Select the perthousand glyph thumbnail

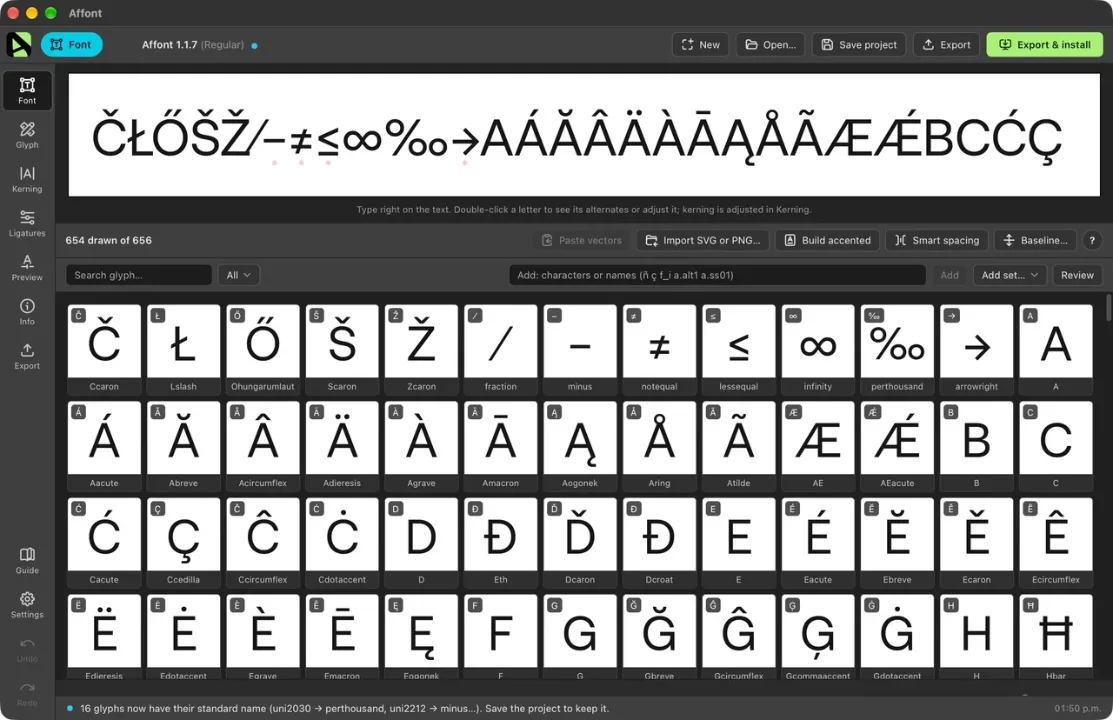(897, 349)
